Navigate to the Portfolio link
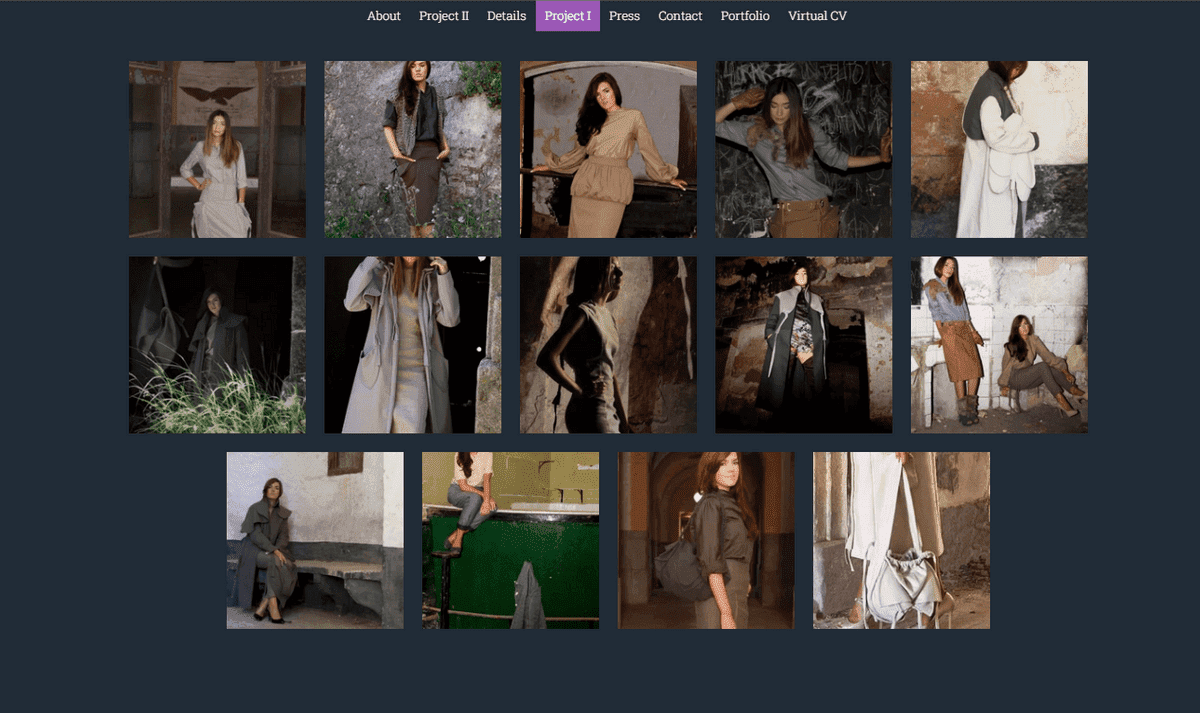This screenshot has height=713, width=1200. [x=746, y=16]
